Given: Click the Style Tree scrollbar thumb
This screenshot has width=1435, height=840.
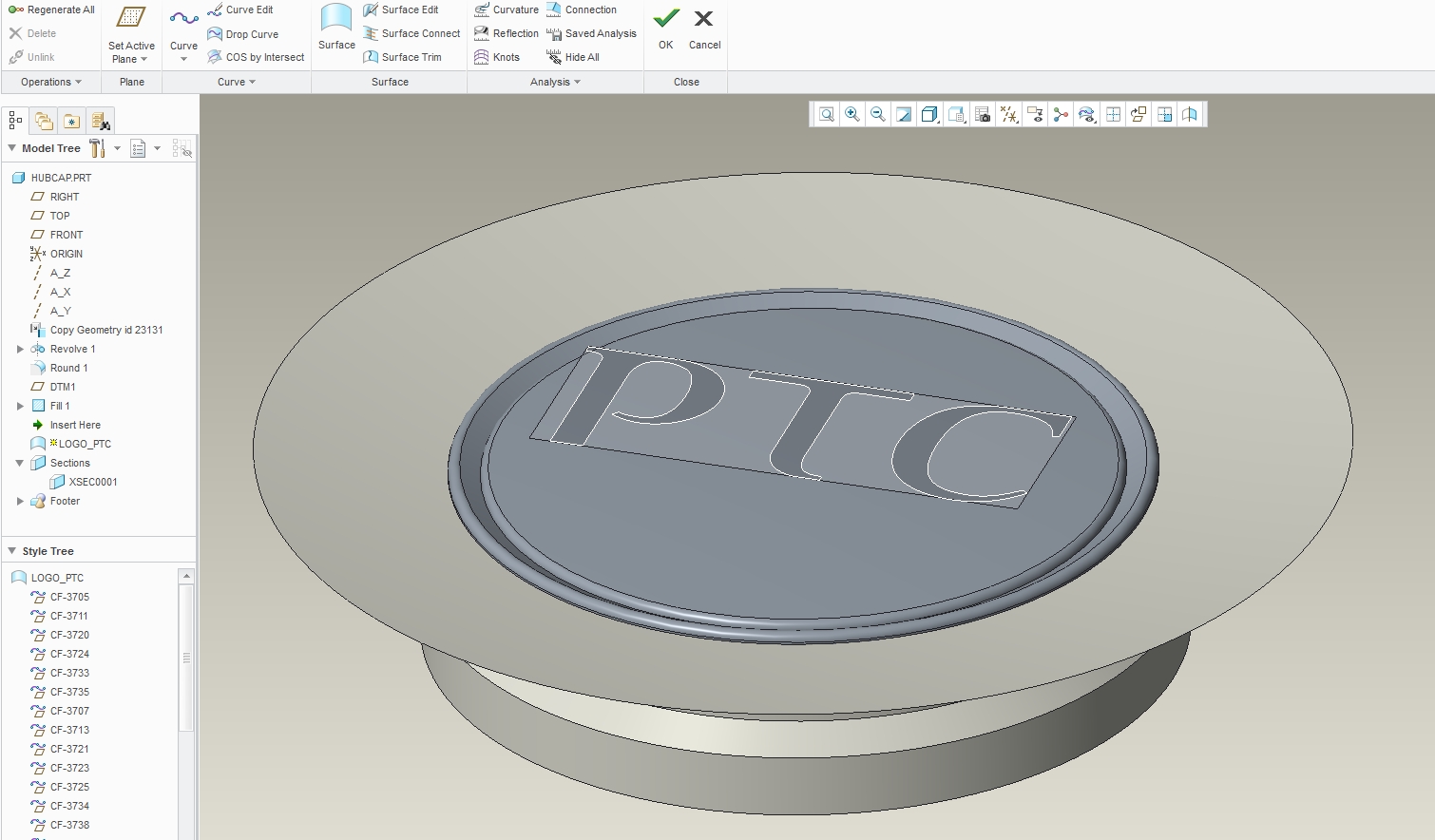Looking at the screenshot, I should [x=186, y=658].
